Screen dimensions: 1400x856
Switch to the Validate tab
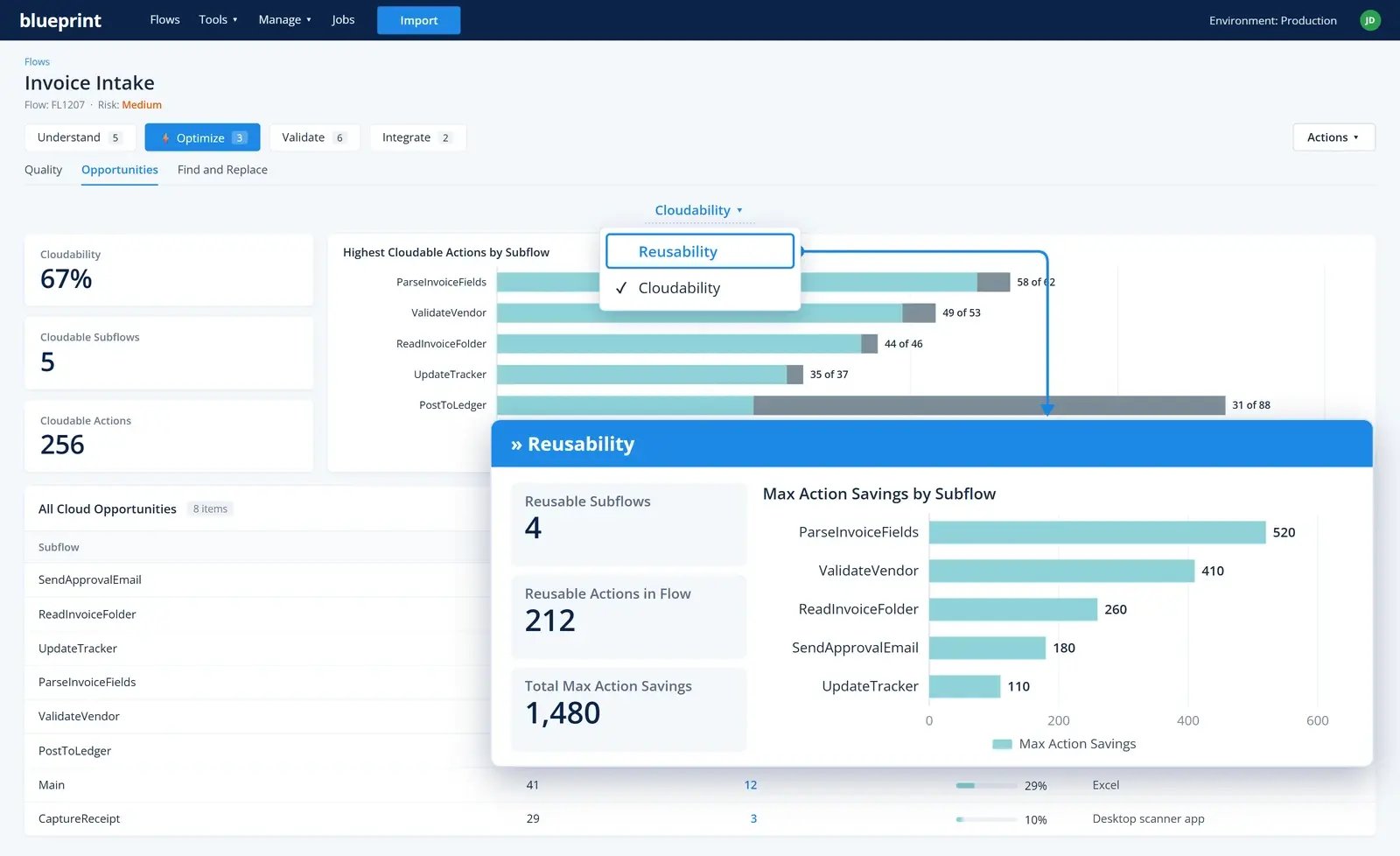coord(314,137)
